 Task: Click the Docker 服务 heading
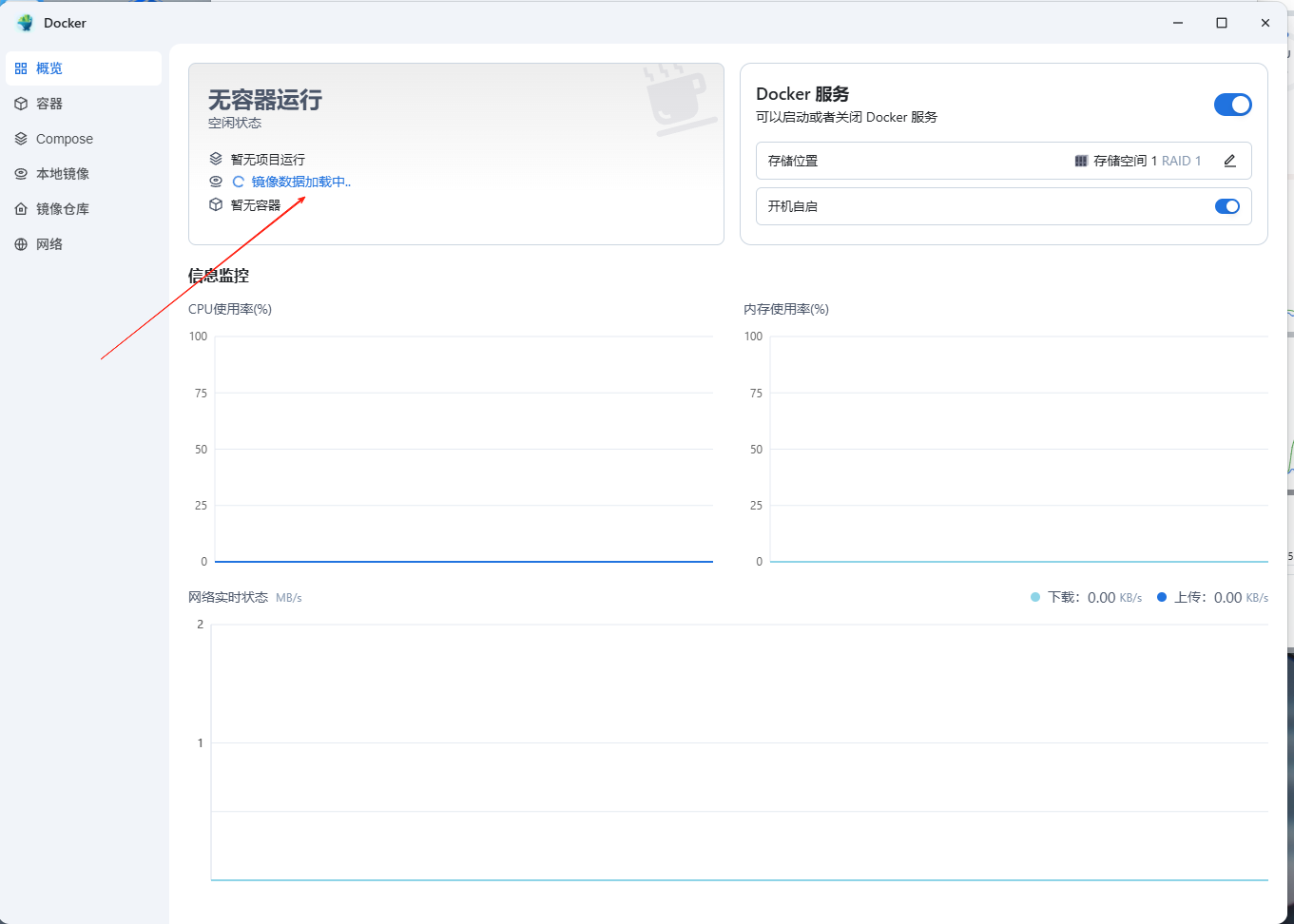tap(802, 94)
